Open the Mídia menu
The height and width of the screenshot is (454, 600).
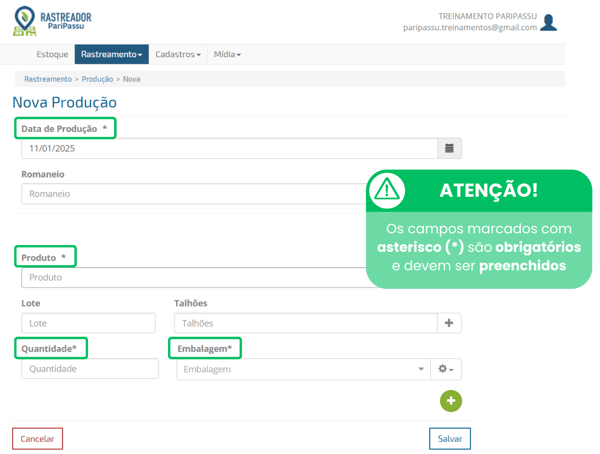click(227, 54)
